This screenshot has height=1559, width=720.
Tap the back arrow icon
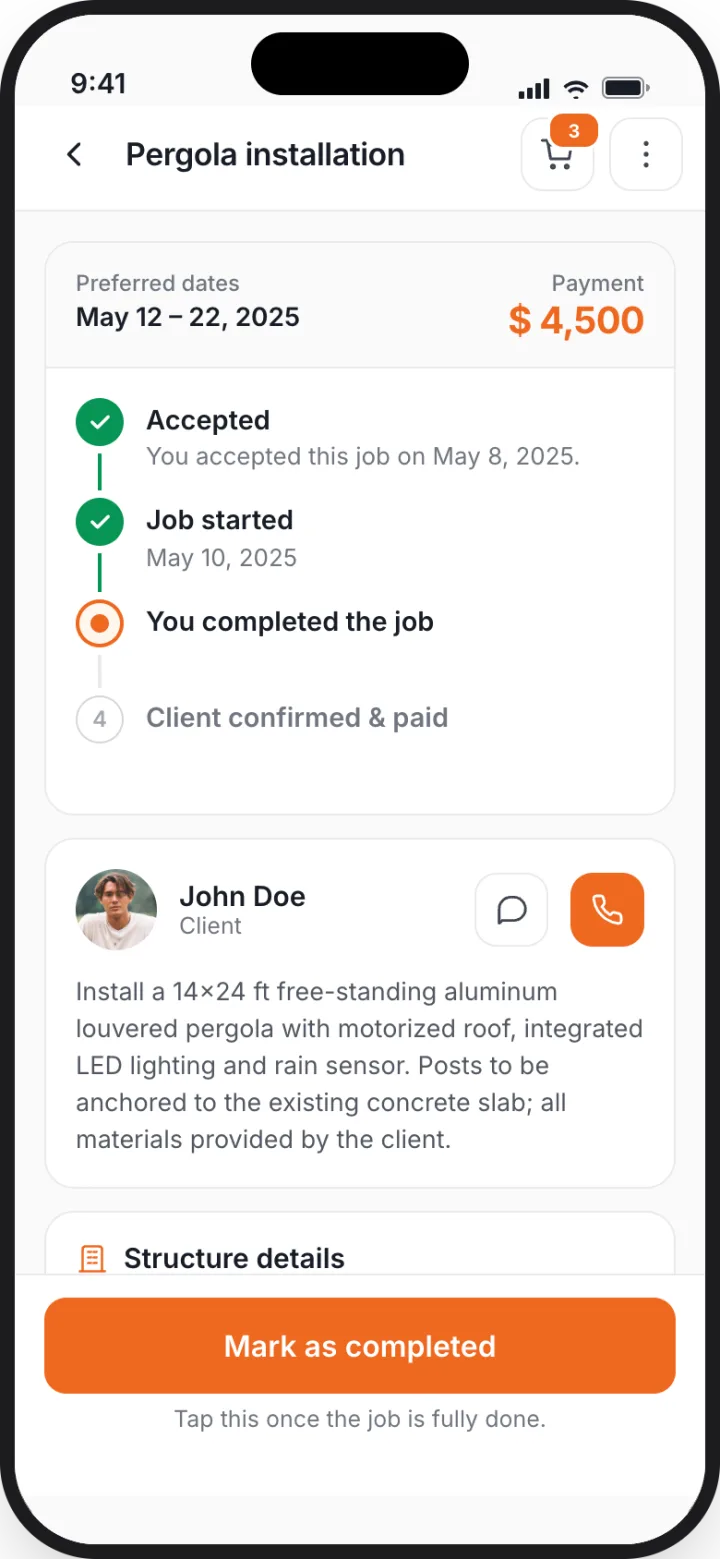[x=74, y=155]
